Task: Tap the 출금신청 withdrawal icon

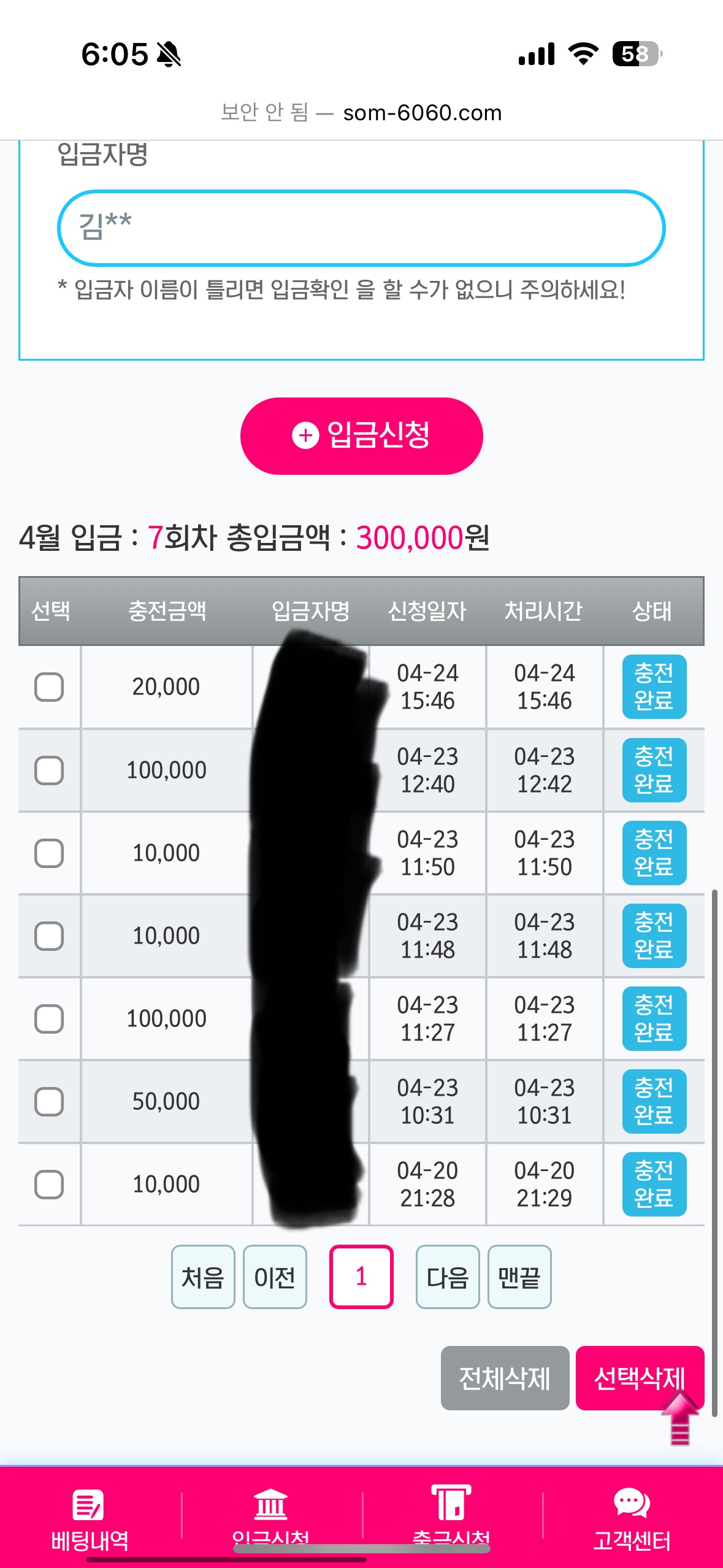Action: point(451,1503)
